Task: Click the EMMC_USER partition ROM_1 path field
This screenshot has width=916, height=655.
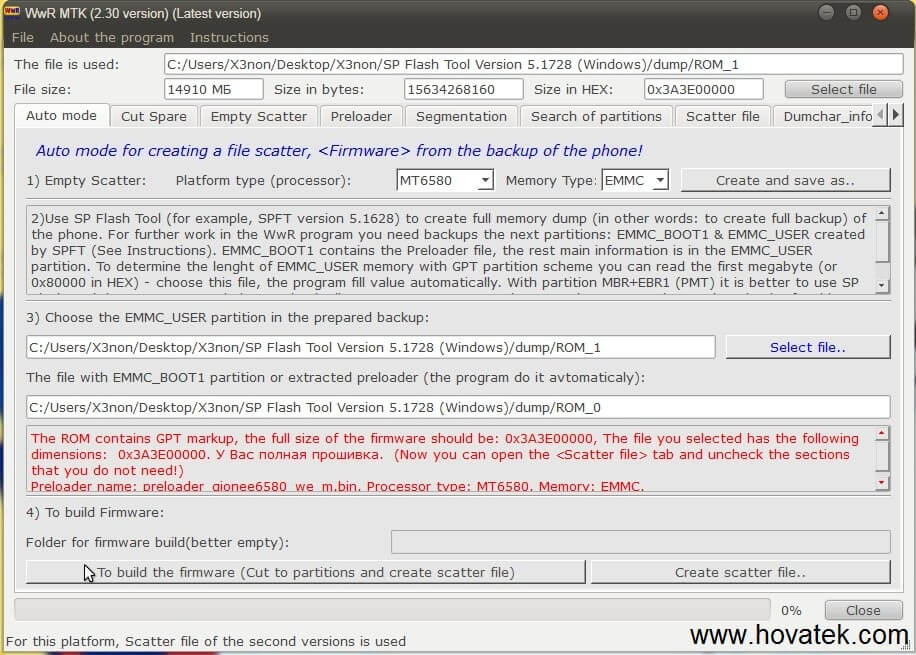Action: (x=370, y=347)
